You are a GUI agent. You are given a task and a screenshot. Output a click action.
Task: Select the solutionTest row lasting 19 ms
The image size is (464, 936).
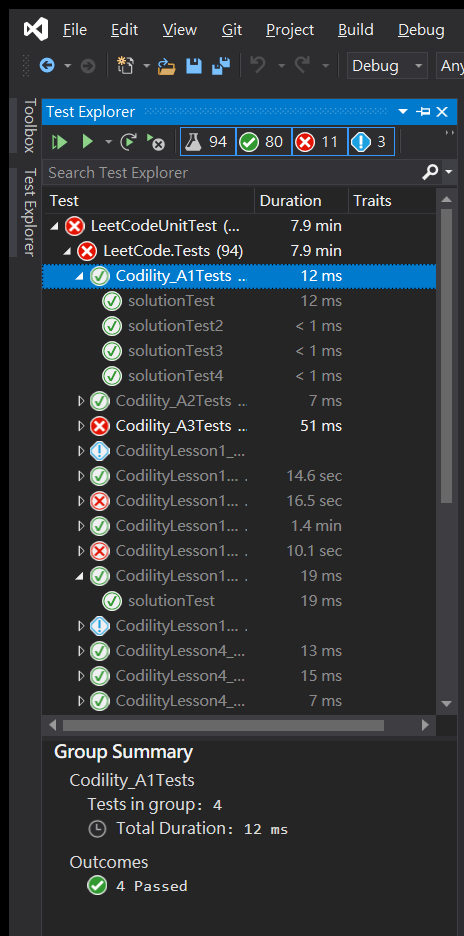(x=239, y=601)
